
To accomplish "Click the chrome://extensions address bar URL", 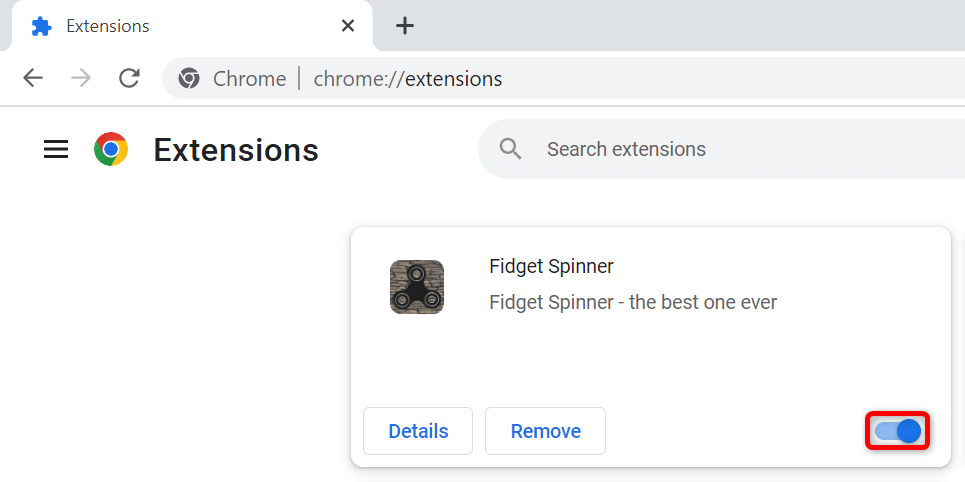I will tap(408, 78).
